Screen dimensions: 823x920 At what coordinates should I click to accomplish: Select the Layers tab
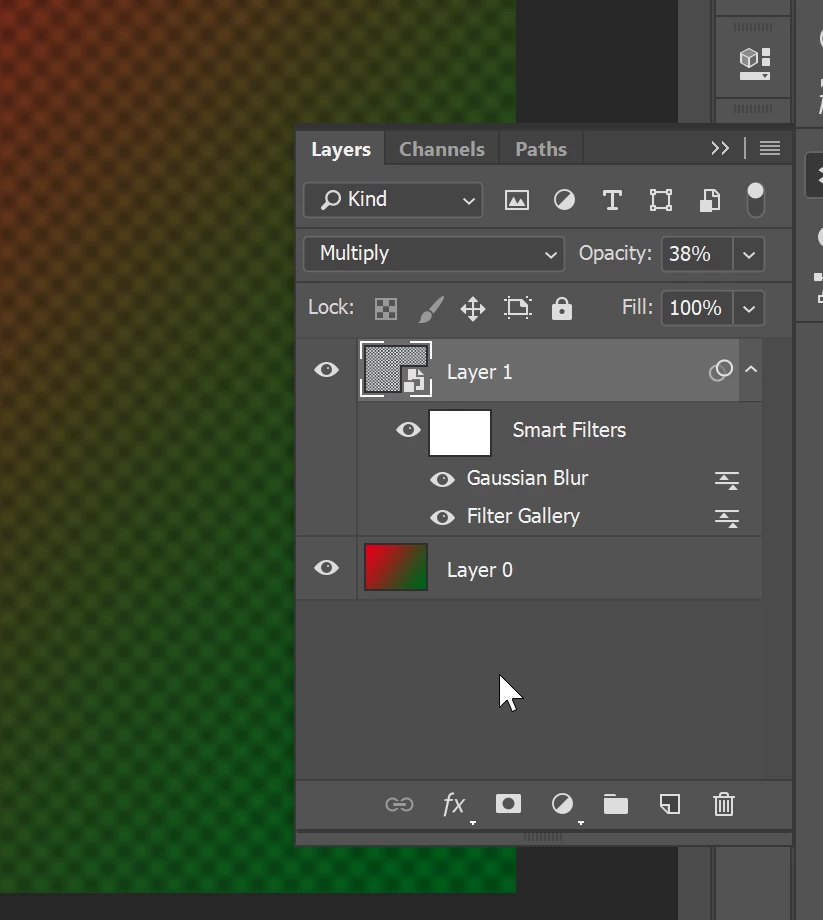[x=341, y=149]
